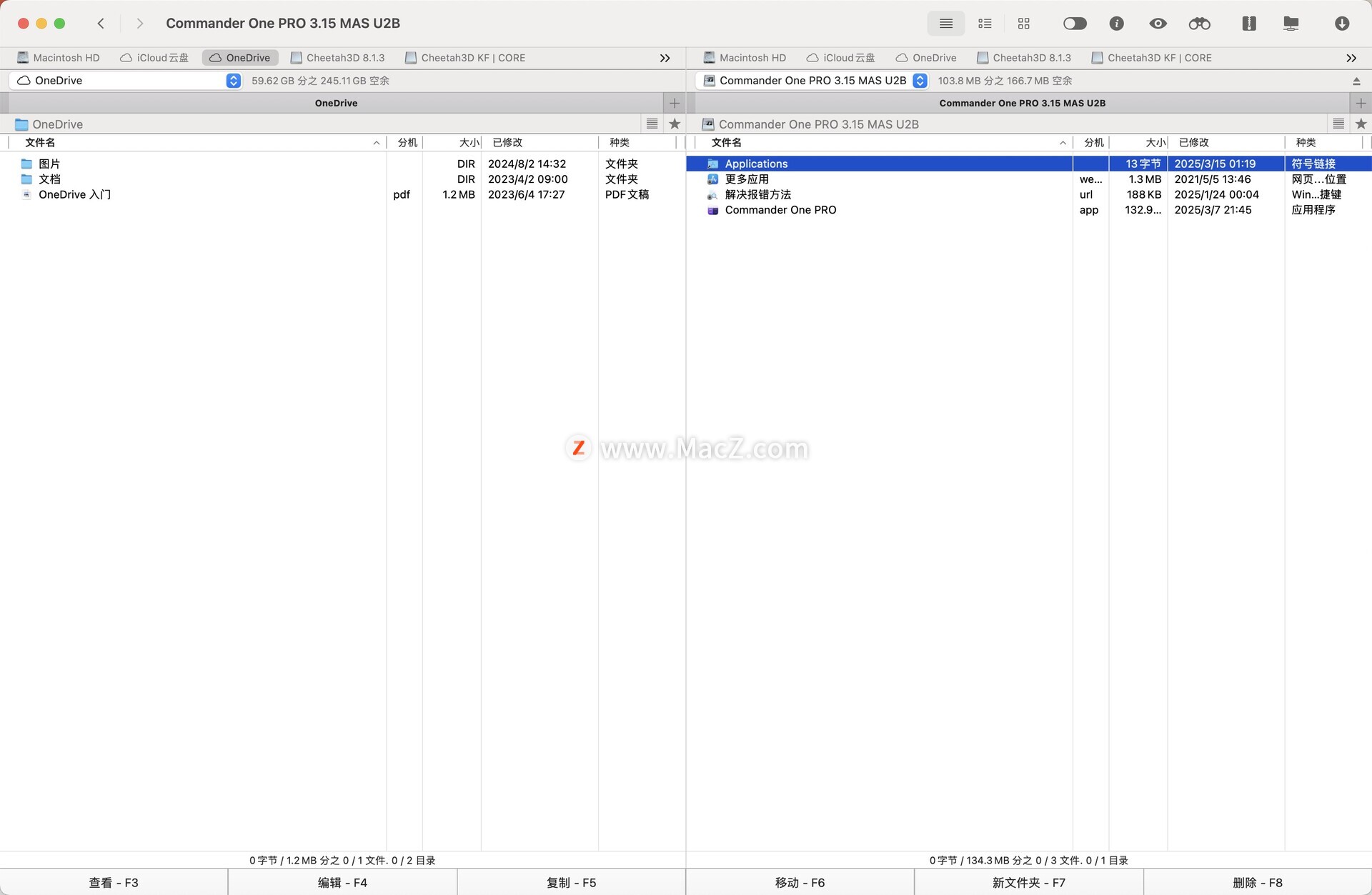Open the file info icon
This screenshot has height=895, width=1372.
pos(1116,24)
